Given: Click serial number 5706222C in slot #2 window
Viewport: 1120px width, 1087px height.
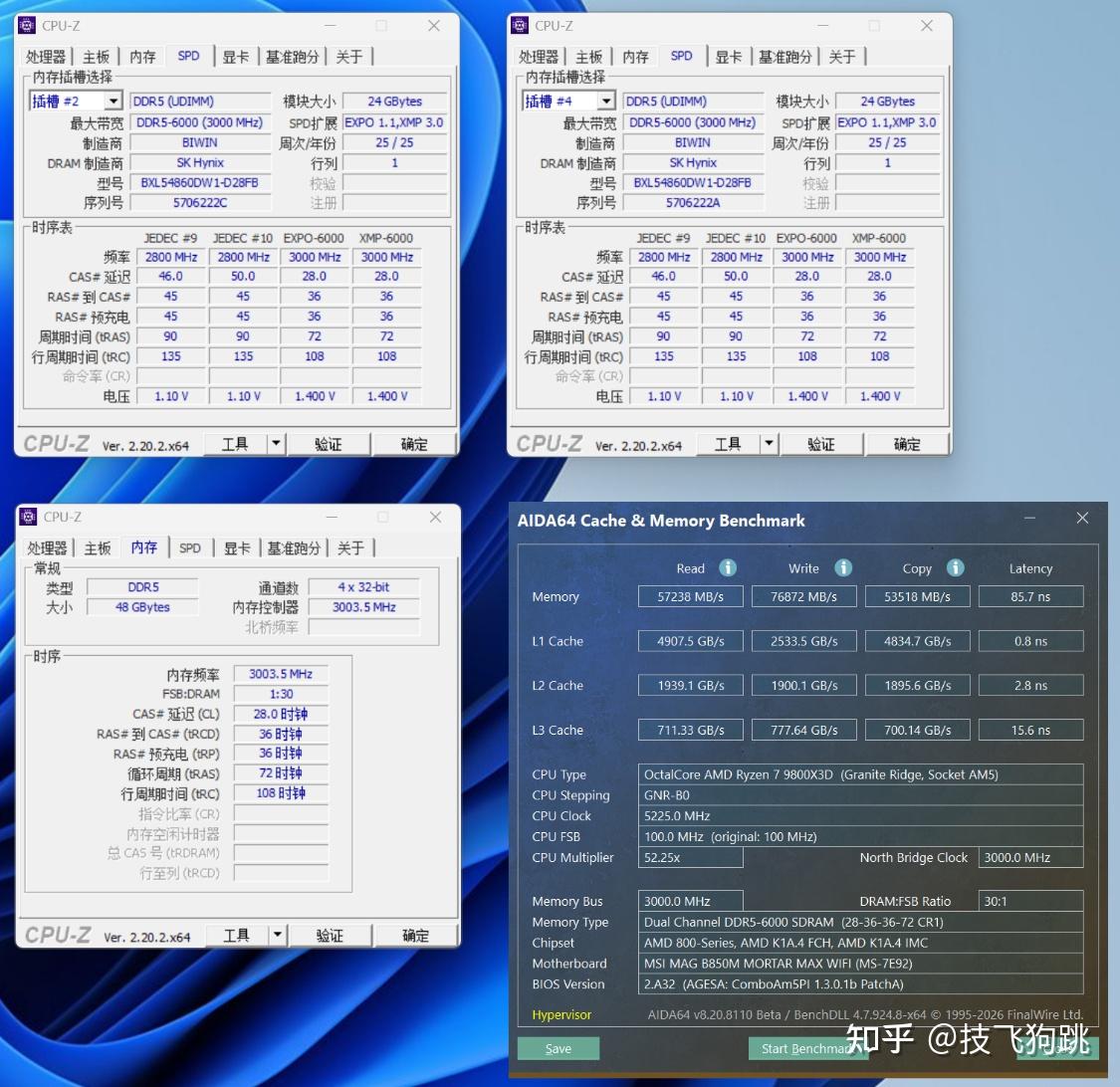Looking at the screenshot, I should 200,203.
